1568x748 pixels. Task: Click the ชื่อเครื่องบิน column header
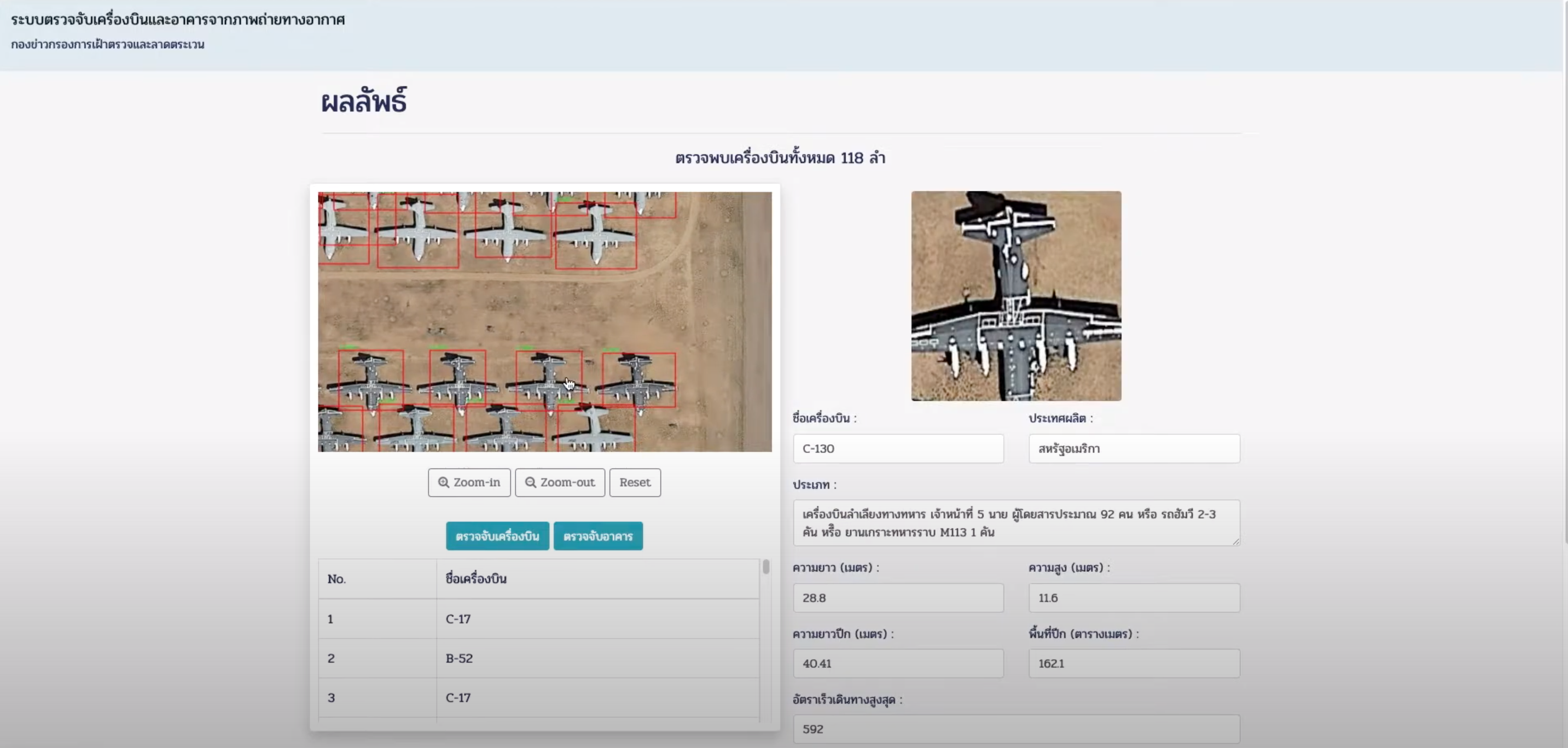tap(598, 579)
